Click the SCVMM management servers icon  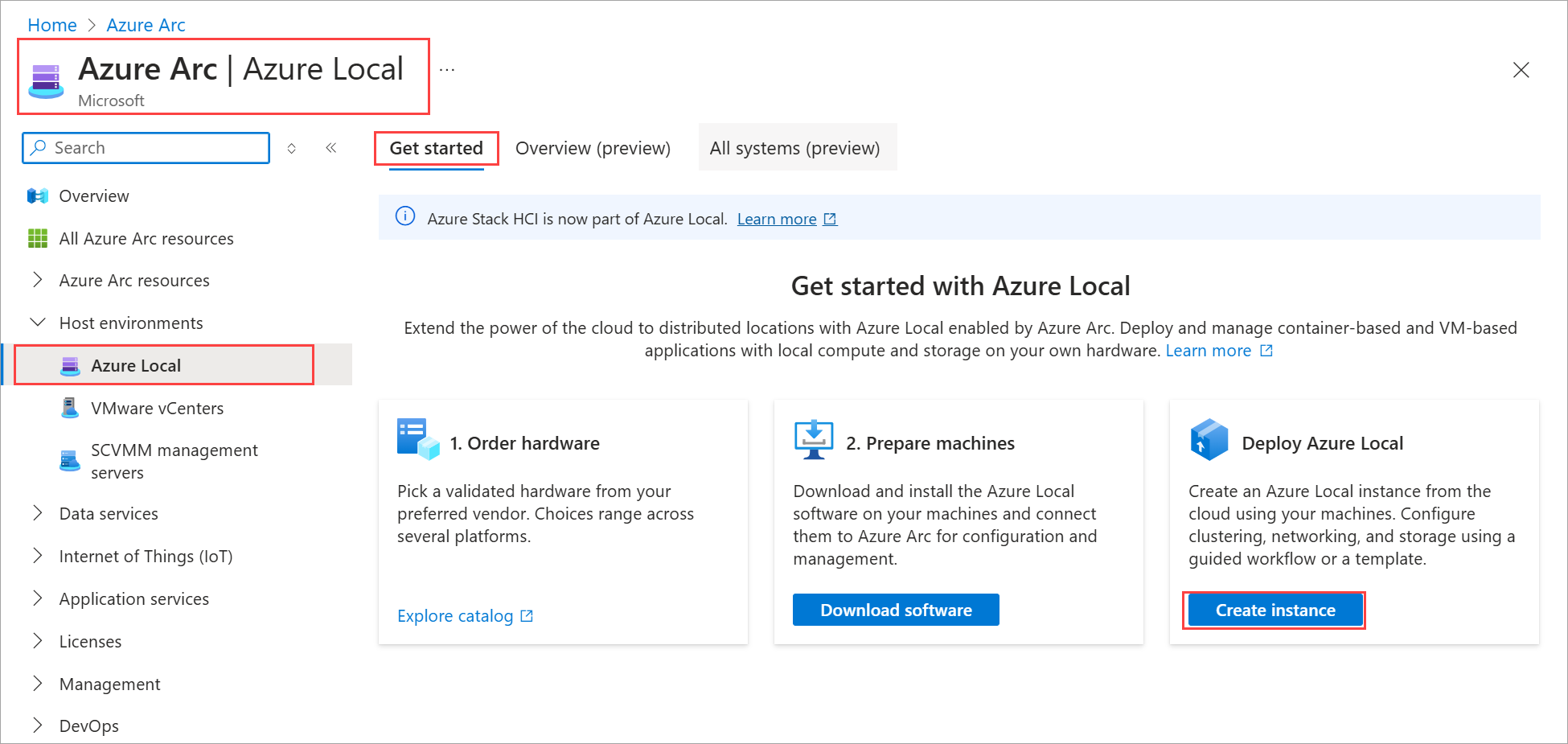pos(71,462)
